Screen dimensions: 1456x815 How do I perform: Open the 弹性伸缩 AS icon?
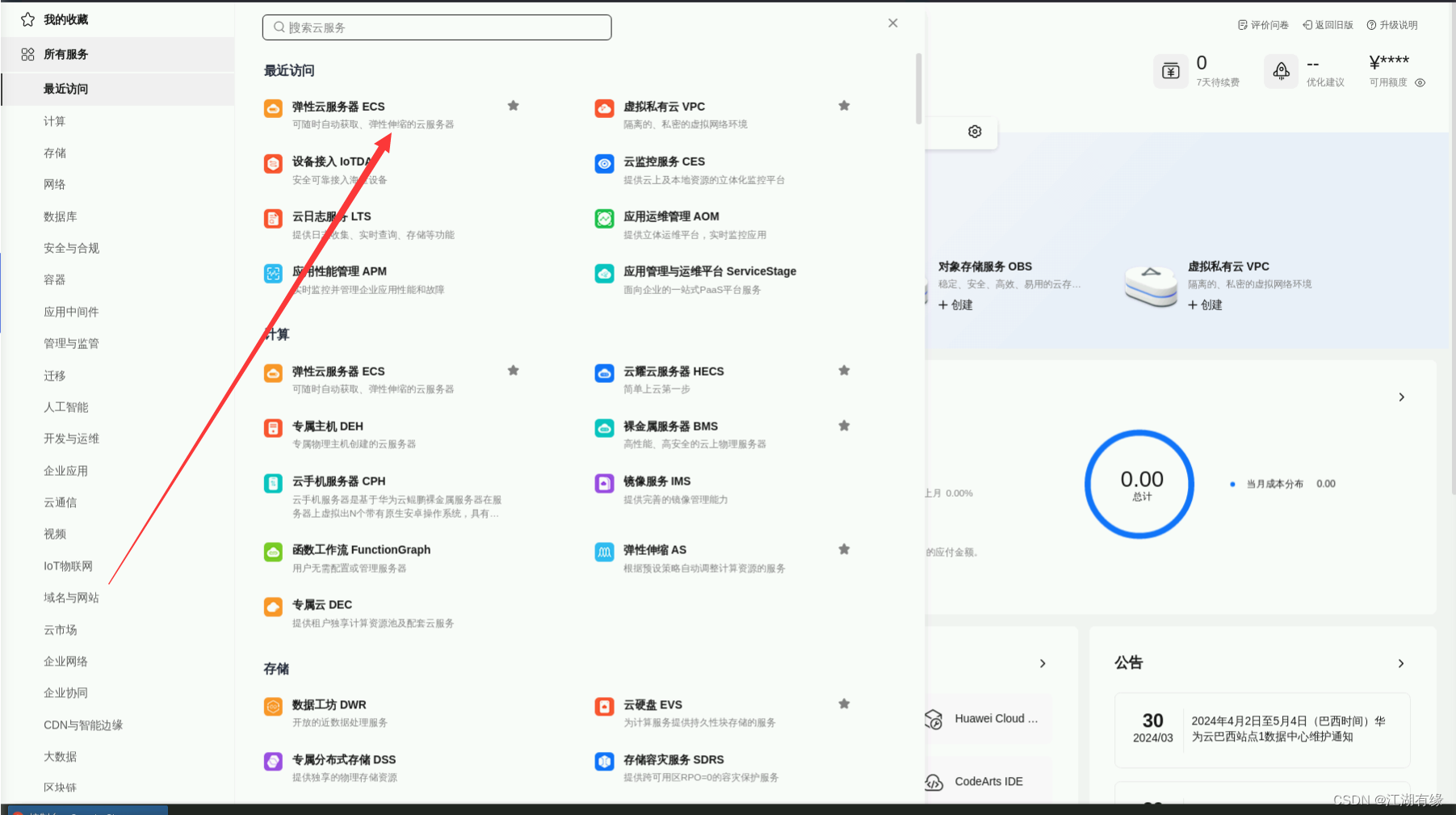[604, 552]
